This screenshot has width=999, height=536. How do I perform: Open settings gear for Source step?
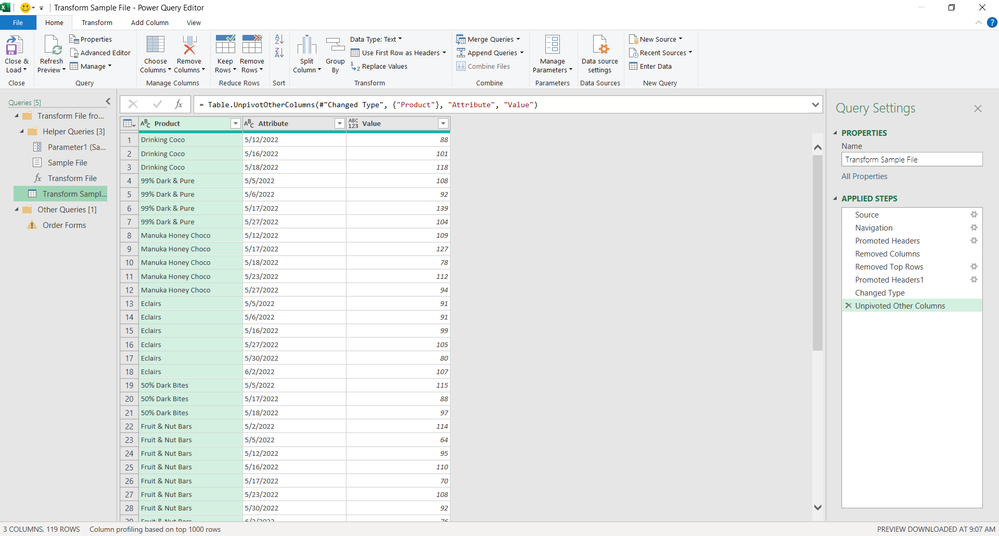click(974, 215)
